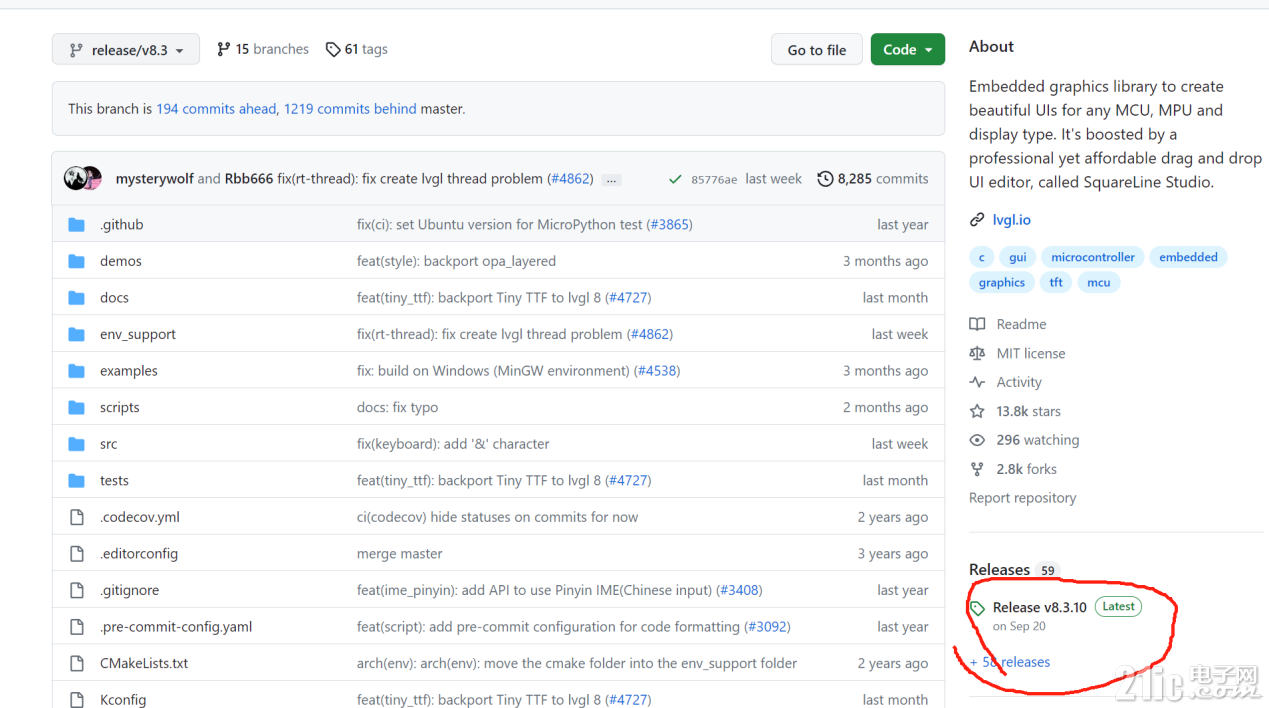View the 2.8k forks link

pyautogui.click(x=1026, y=469)
